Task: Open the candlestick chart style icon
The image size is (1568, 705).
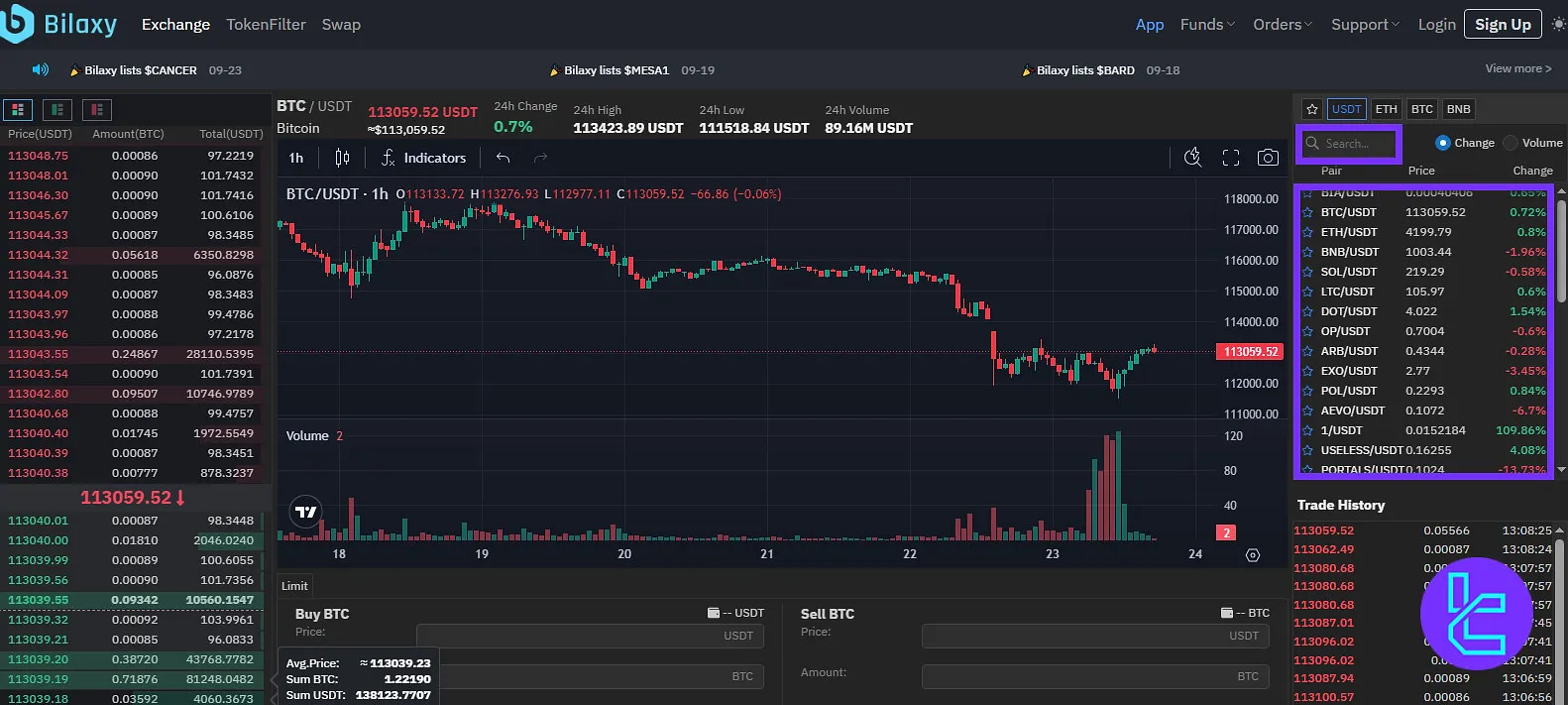Action: pos(342,158)
